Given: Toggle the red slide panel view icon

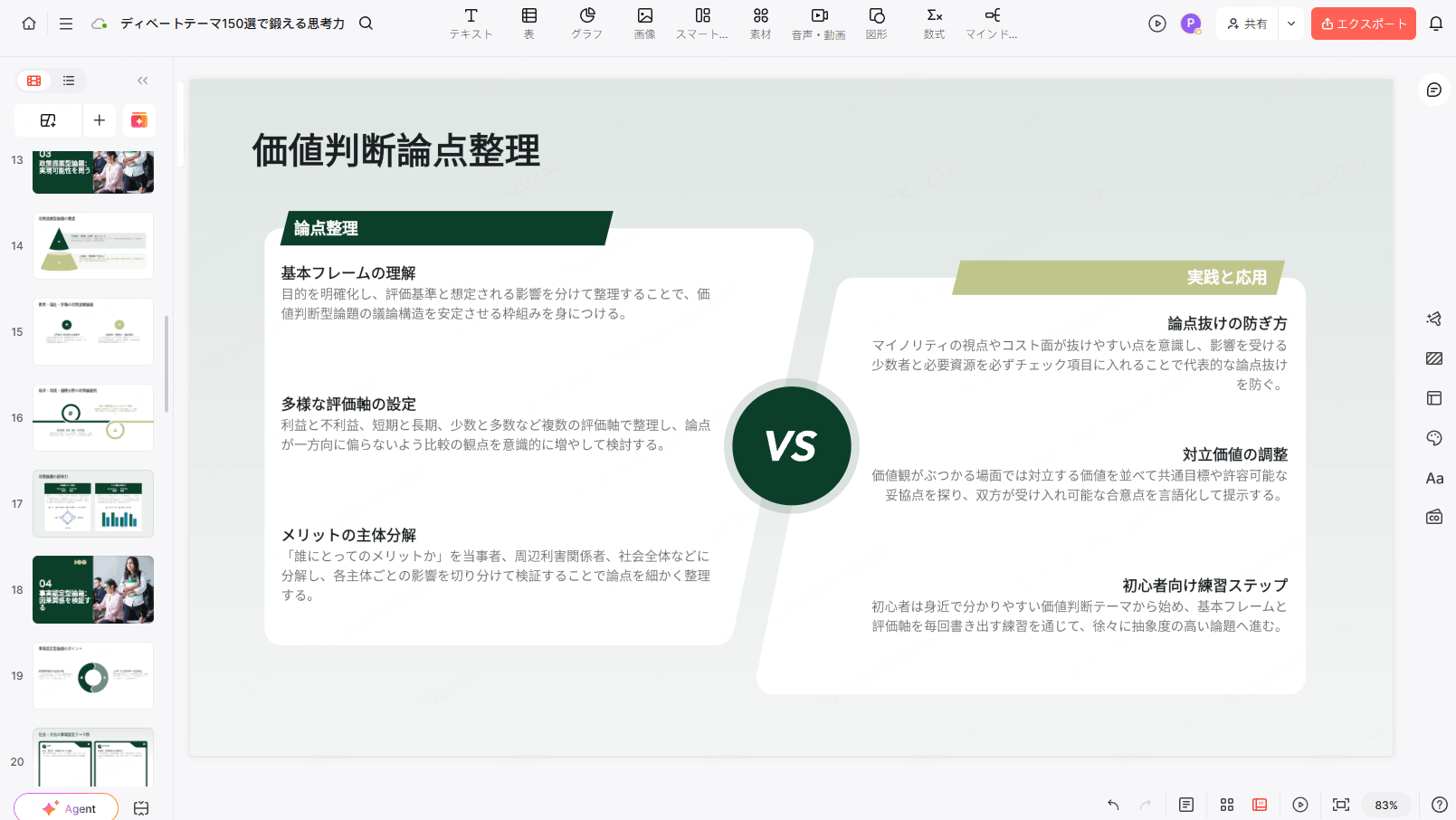Looking at the screenshot, I should [x=1260, y=805].
